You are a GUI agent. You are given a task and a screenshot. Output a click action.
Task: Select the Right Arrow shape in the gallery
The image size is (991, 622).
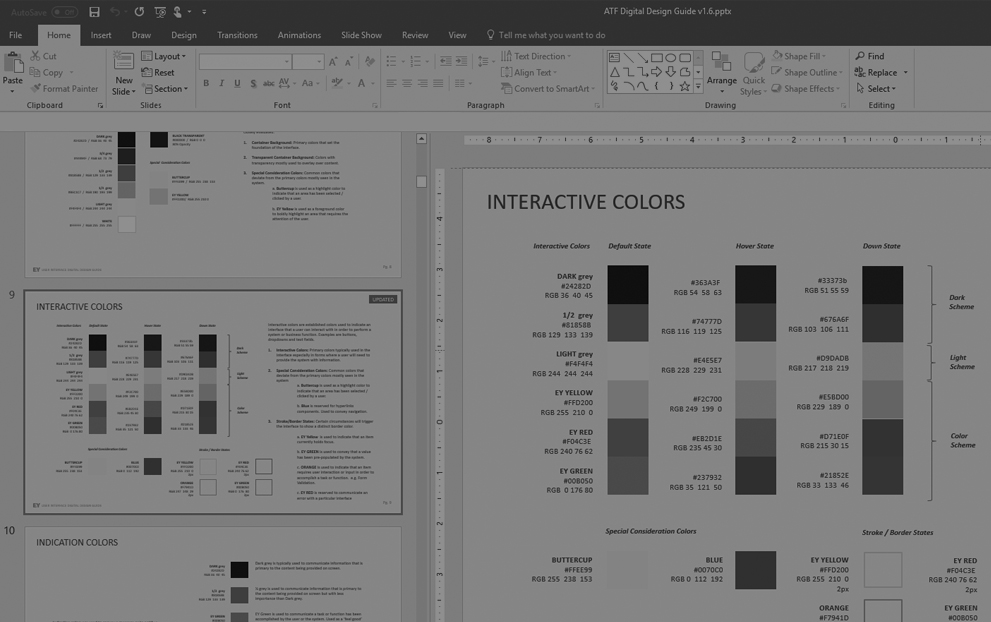coord(657,71)
